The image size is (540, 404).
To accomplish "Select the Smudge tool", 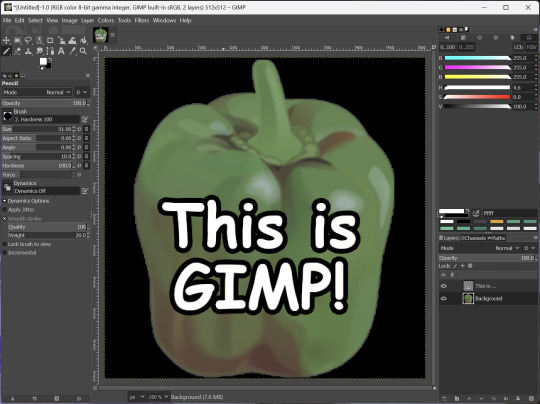I will 39,51.
